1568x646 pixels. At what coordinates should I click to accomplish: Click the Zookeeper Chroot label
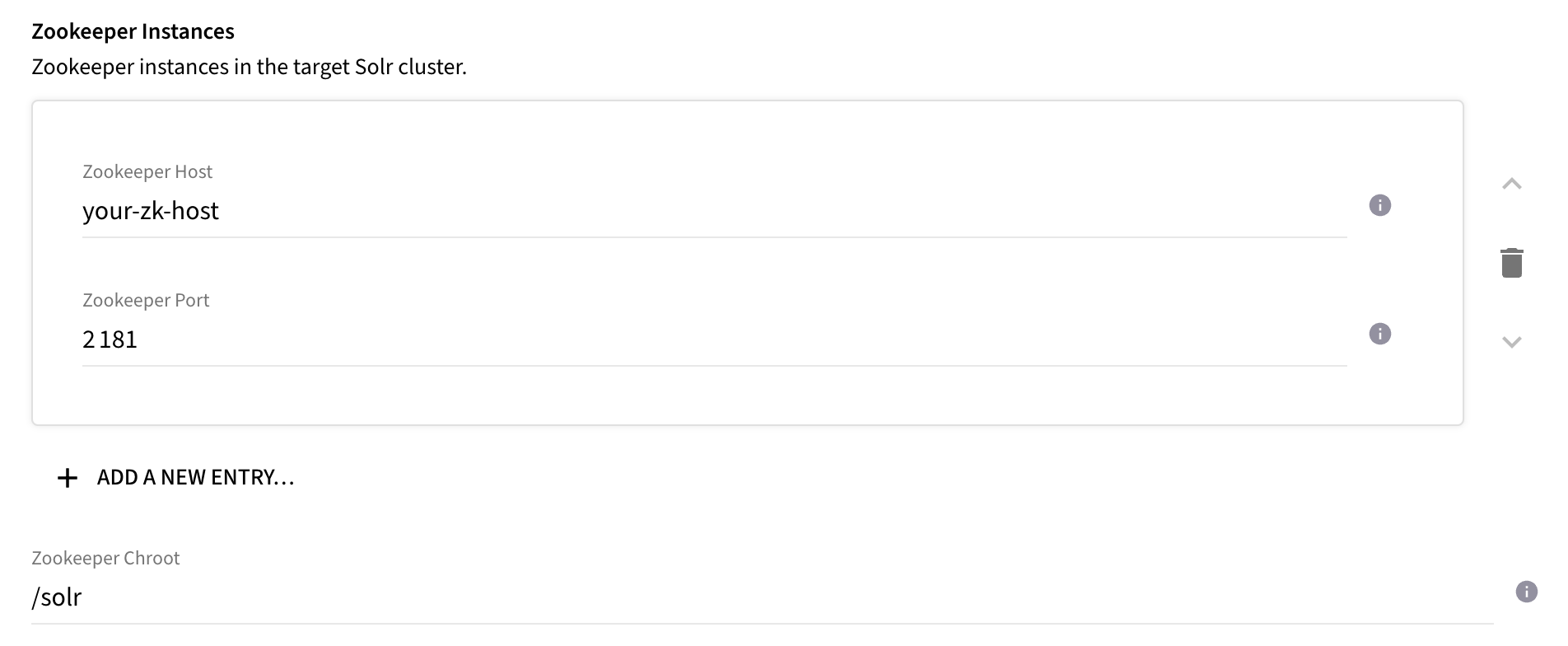pos(105,558)
